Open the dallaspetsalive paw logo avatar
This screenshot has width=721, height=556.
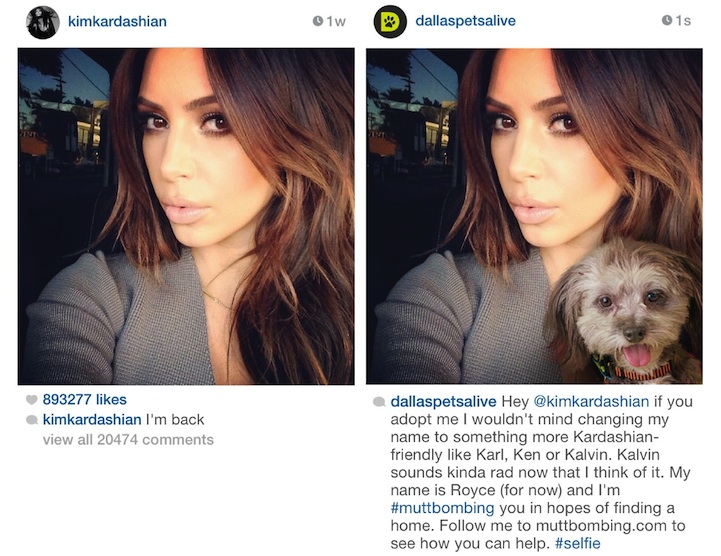coord(390,22)
